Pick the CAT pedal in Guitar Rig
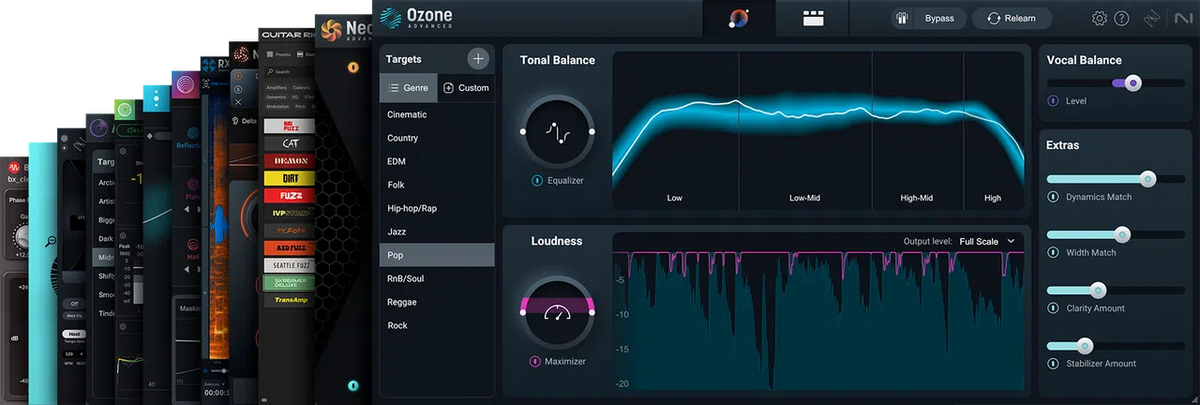This screenshot has height=405, width=1200. pos(289,144)
